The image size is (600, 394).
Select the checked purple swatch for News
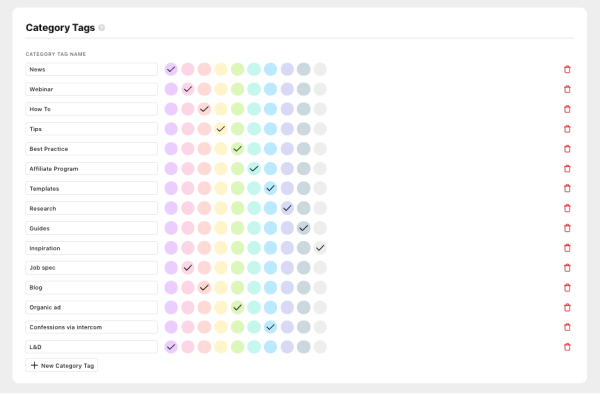[x=171, y=69]
